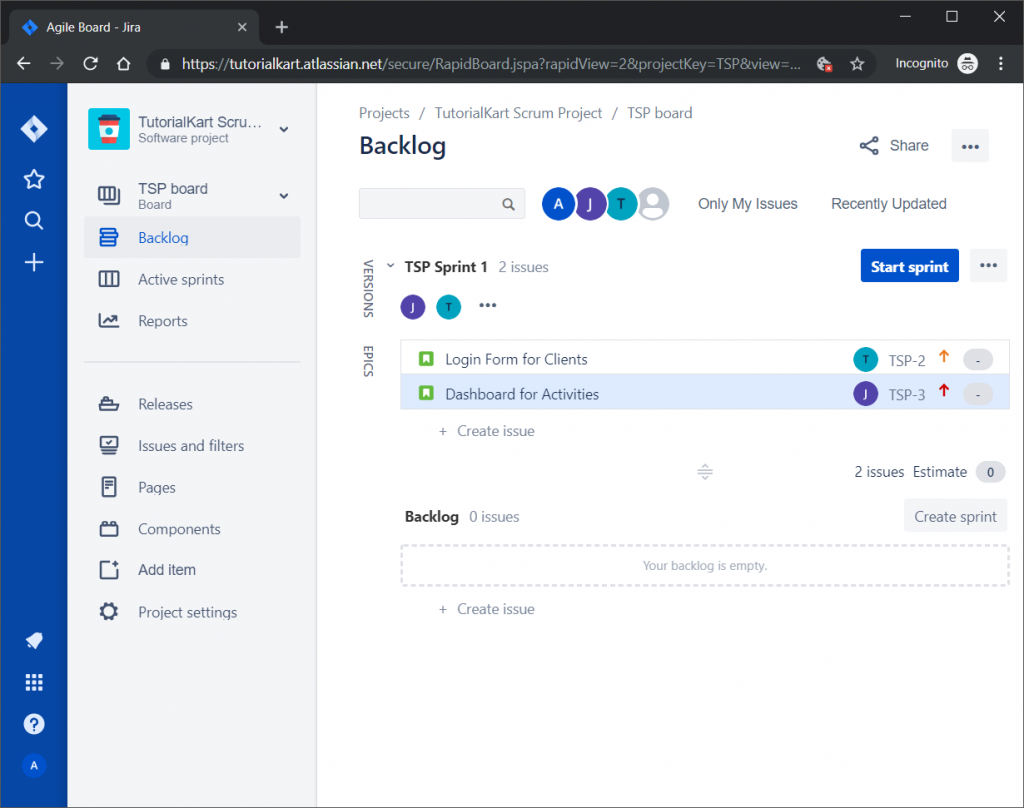Open the Projects breadcrumb link

(x=384, y=113)
